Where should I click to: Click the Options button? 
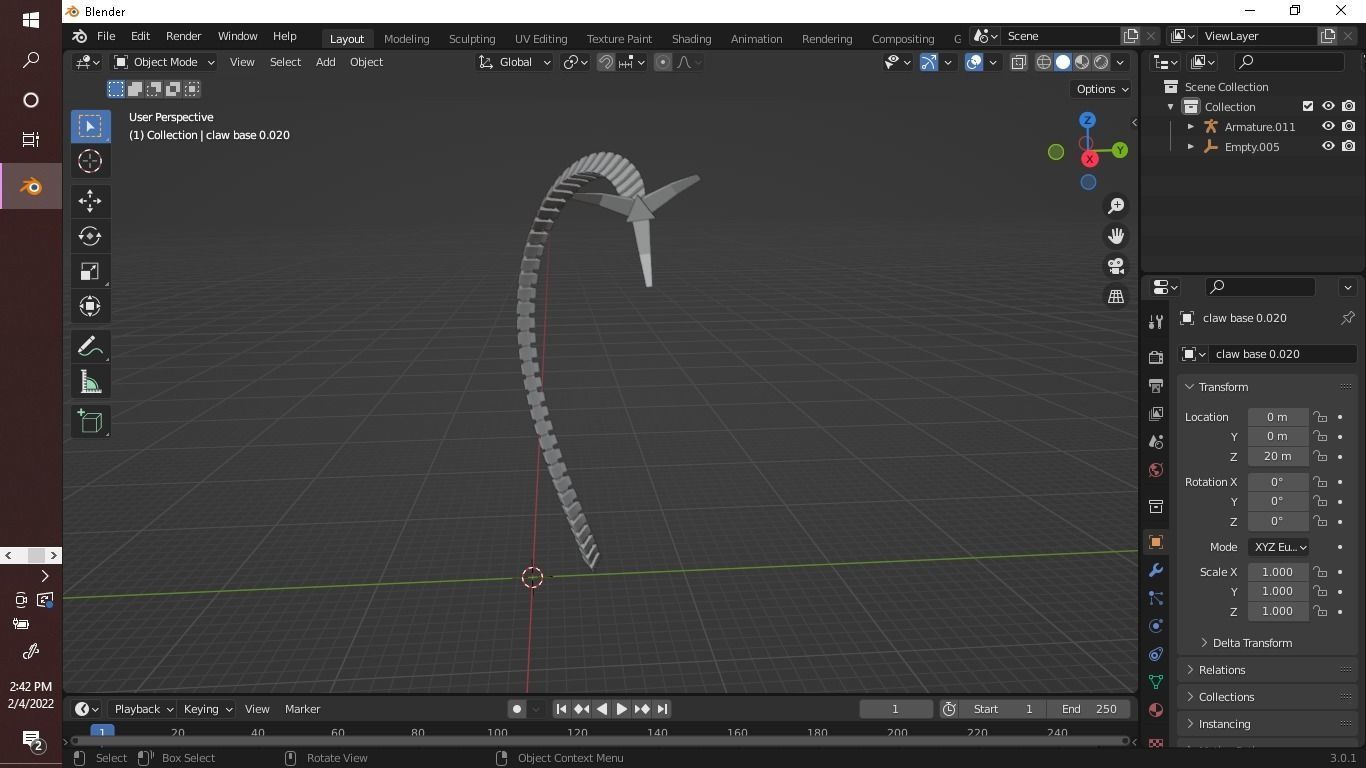1100,89
